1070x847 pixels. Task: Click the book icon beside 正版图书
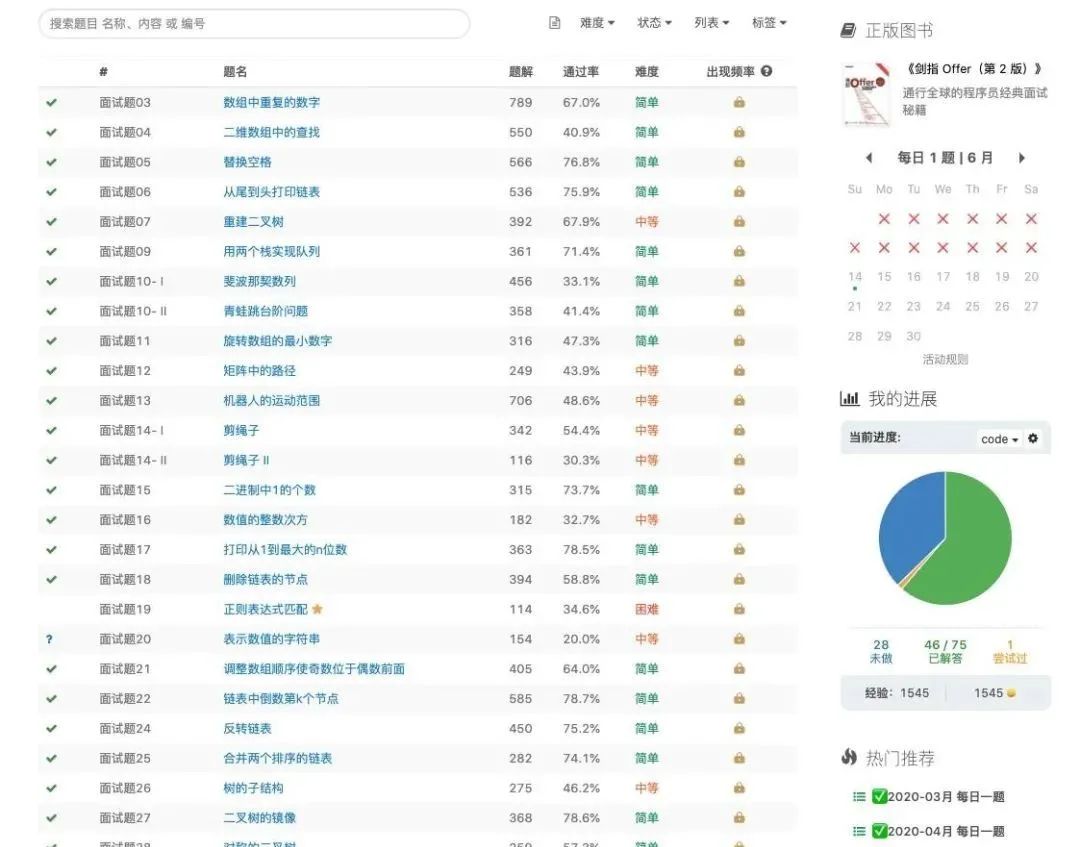coord(848,30)
